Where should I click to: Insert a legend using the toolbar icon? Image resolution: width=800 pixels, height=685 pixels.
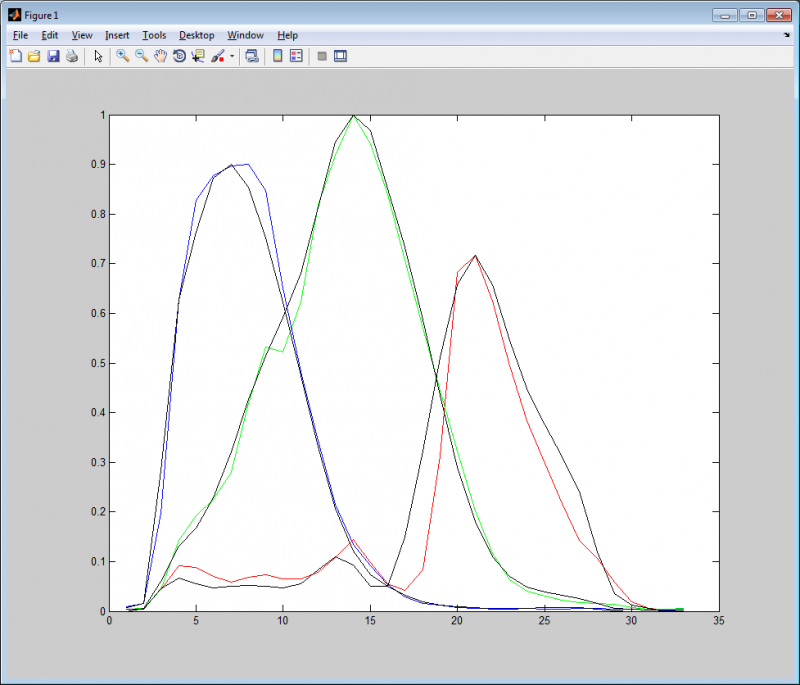296,56
